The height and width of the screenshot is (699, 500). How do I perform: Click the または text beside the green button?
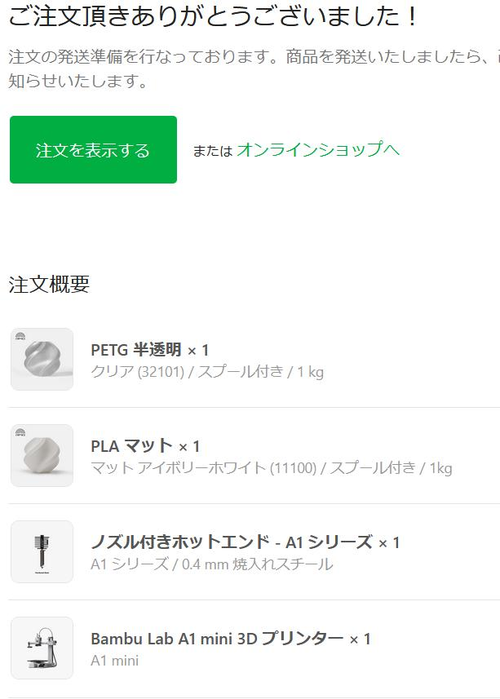click(213, 151)
